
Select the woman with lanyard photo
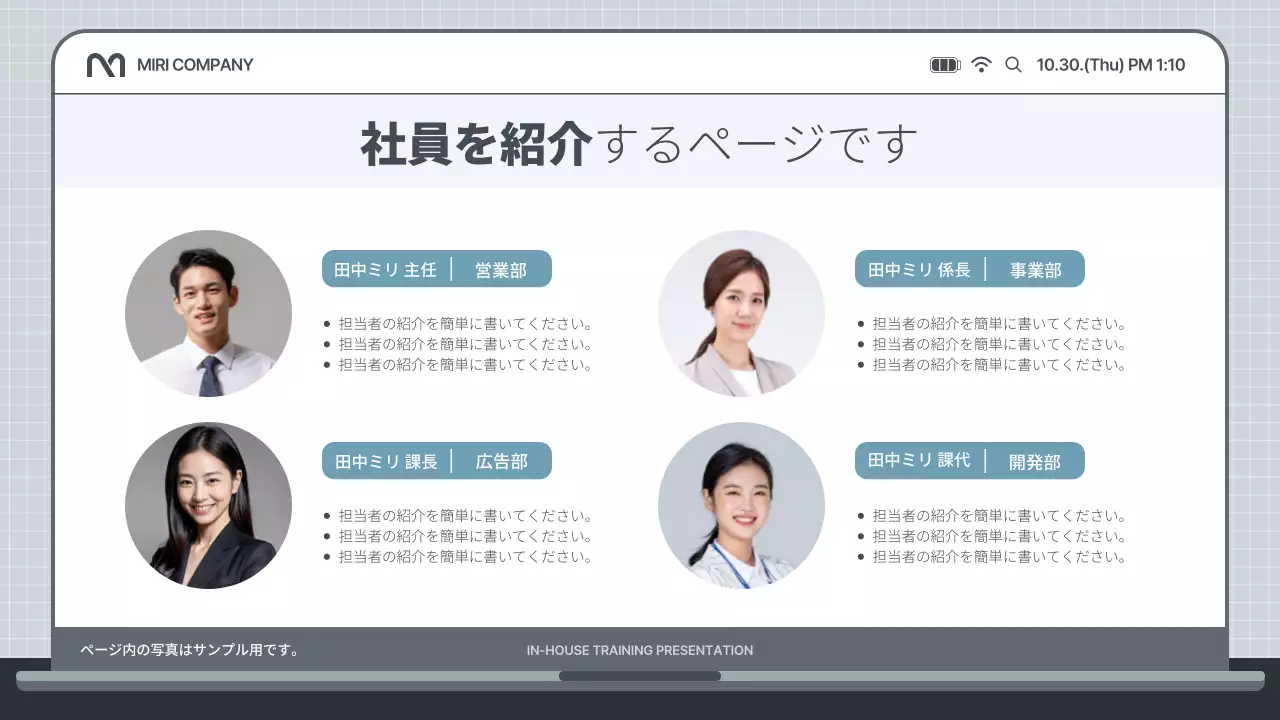741,505
